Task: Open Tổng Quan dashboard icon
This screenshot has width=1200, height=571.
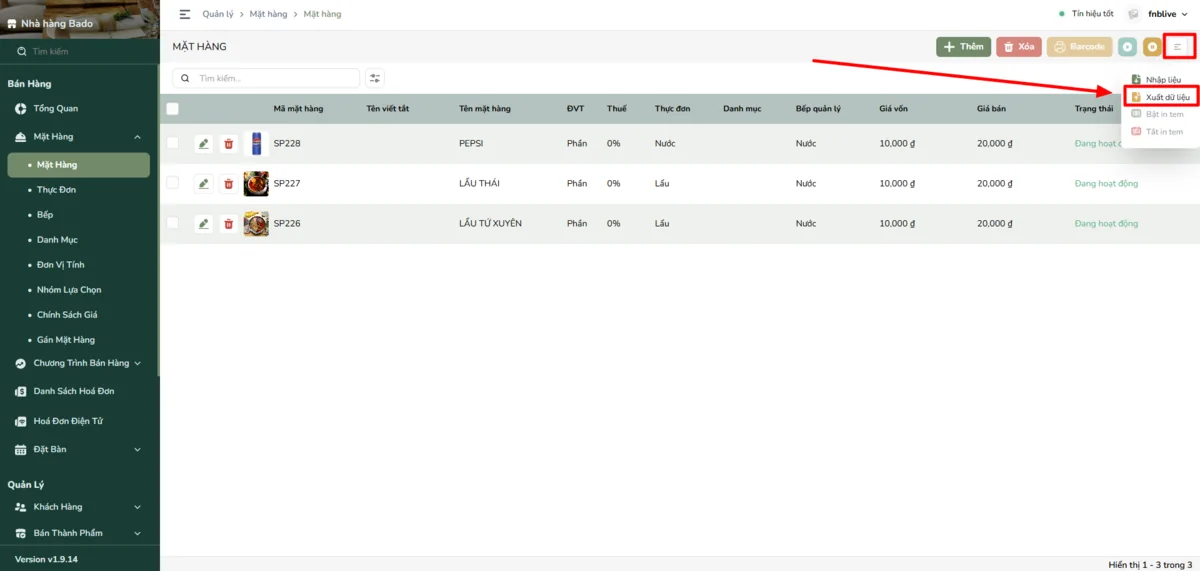Action: pos(22,108)
